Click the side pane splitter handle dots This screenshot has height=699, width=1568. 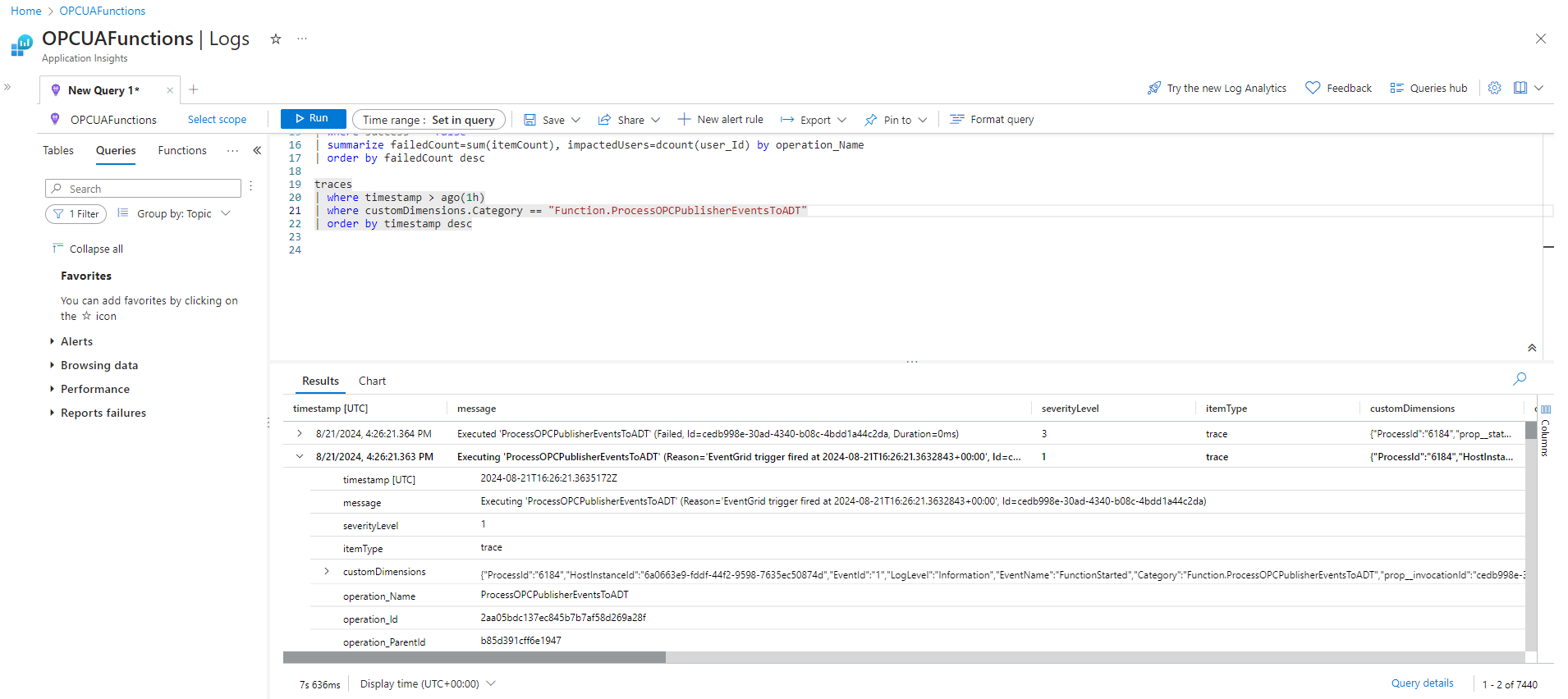pos(268,423)
